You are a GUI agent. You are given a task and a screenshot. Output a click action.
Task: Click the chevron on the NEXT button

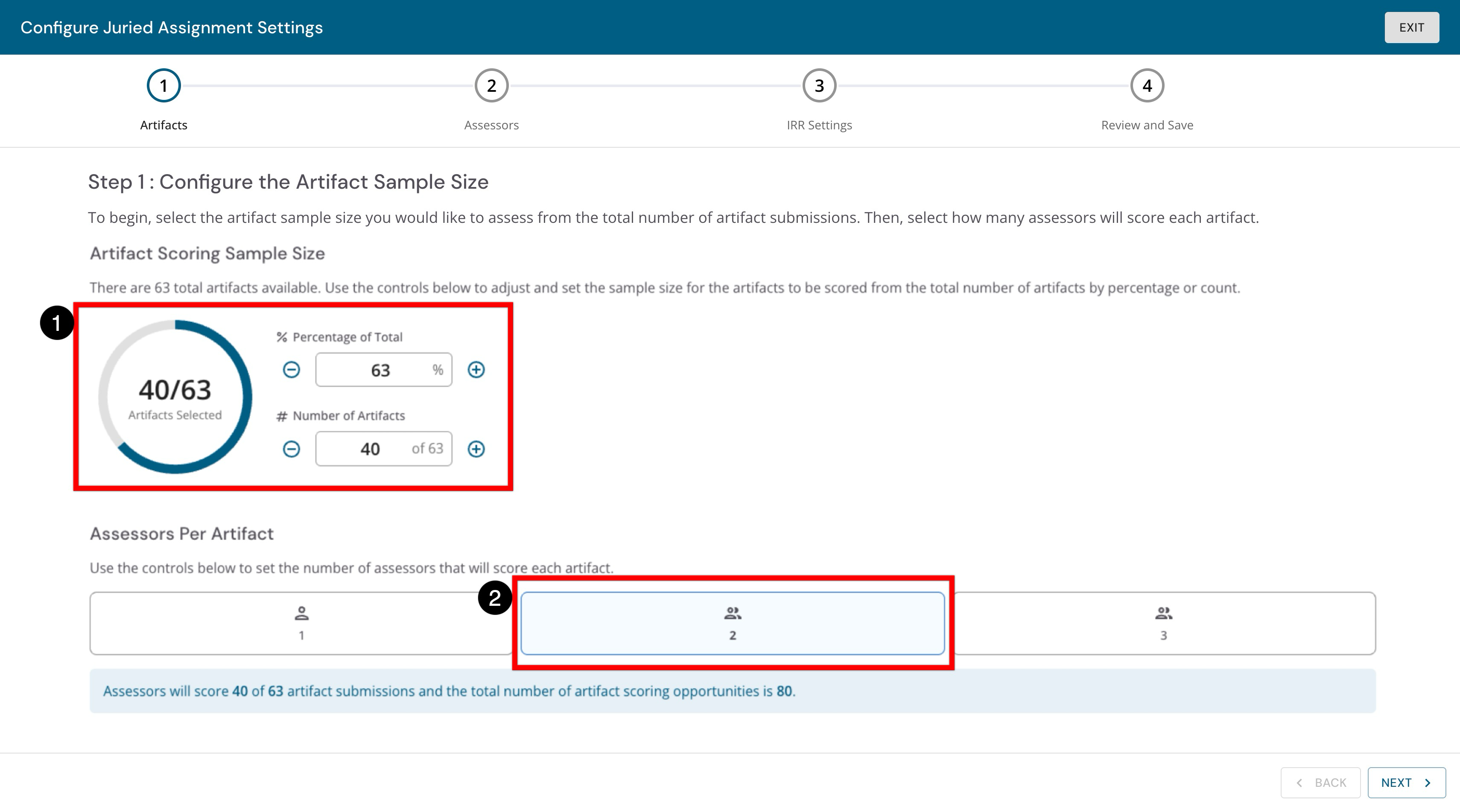[x=1428, y=783]
